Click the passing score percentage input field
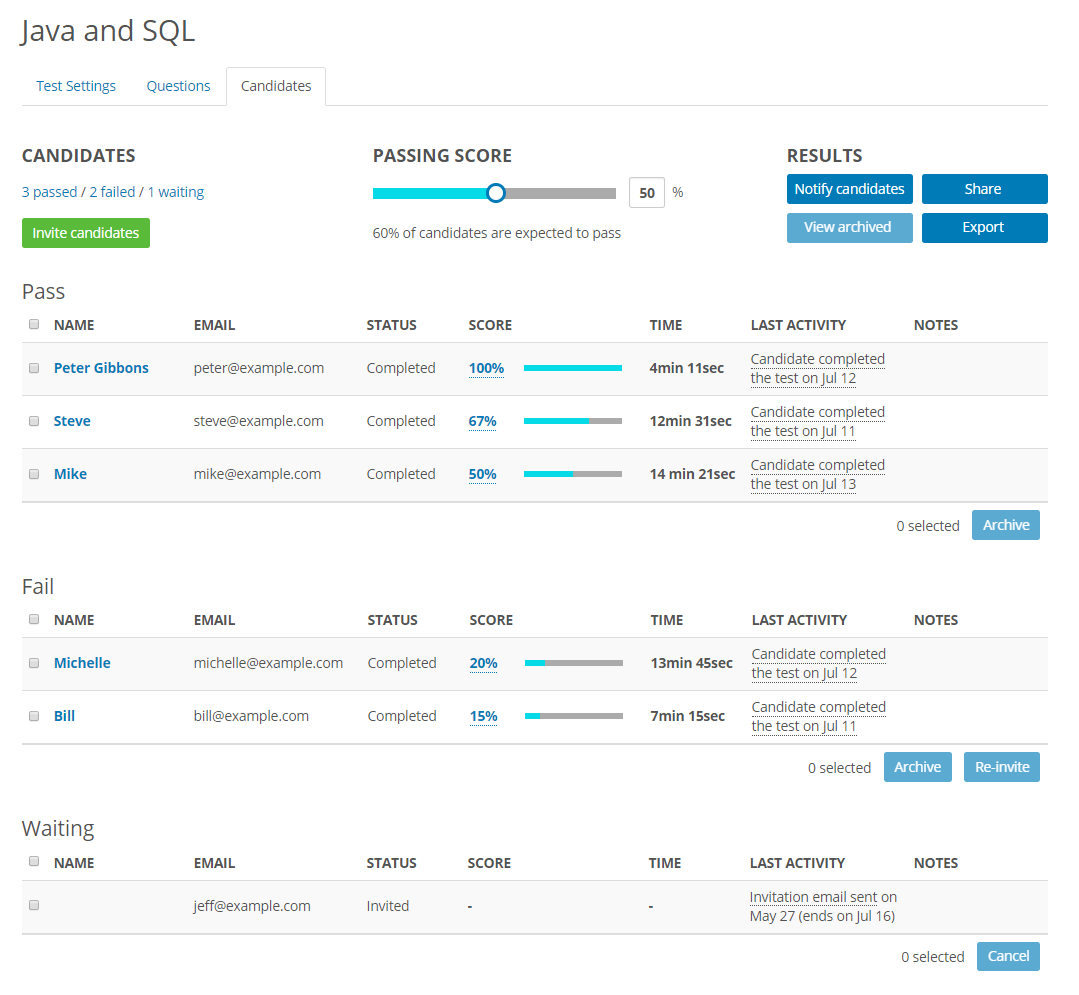The width and height of the screenshot is (1079, 995). 647,193
